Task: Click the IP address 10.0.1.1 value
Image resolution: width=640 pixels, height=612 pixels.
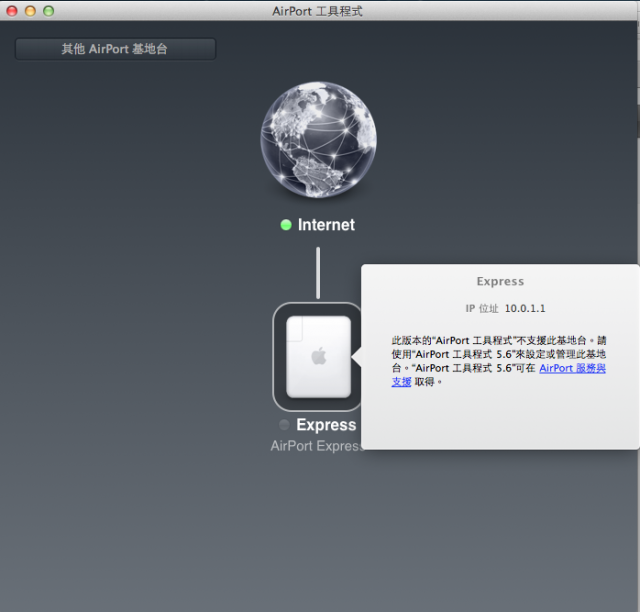Action: pyautogui.click(x=525, y=308)
